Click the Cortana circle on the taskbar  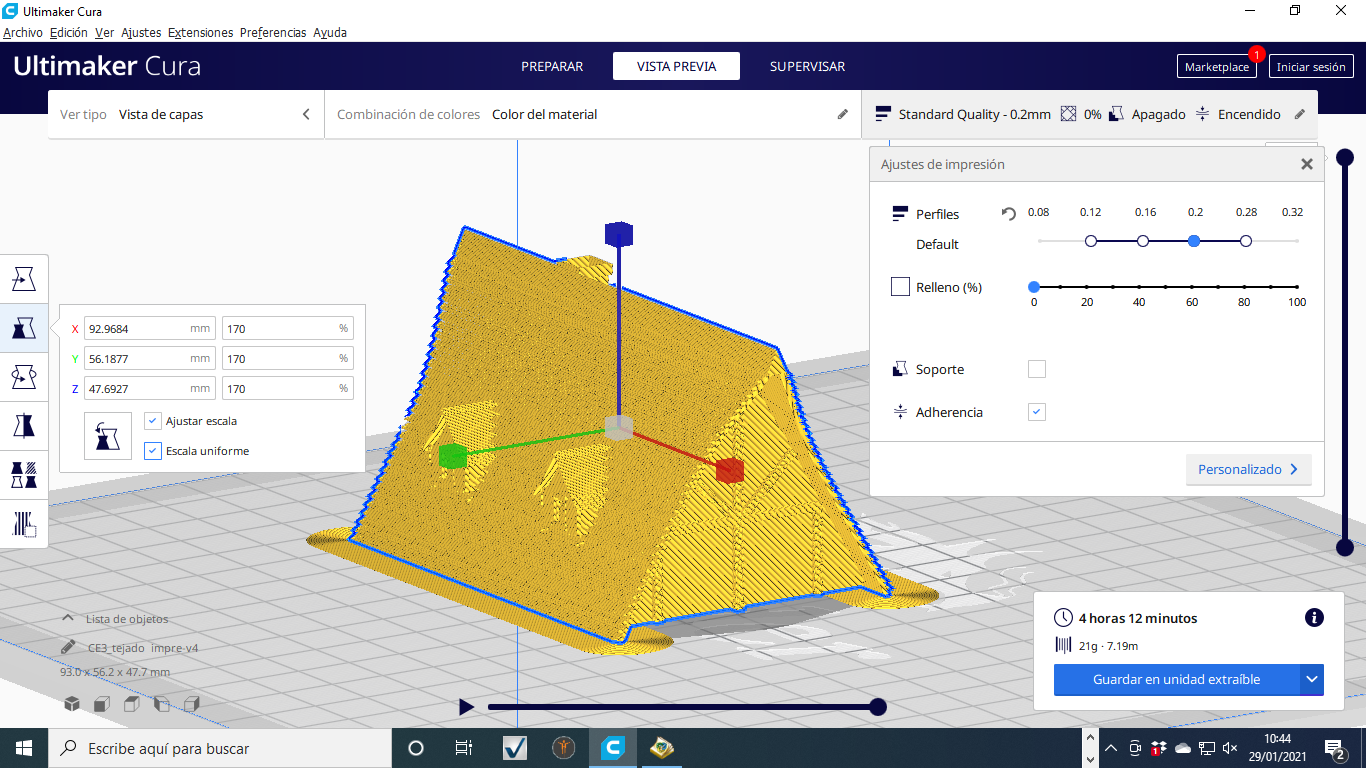[x=416, y=747]
